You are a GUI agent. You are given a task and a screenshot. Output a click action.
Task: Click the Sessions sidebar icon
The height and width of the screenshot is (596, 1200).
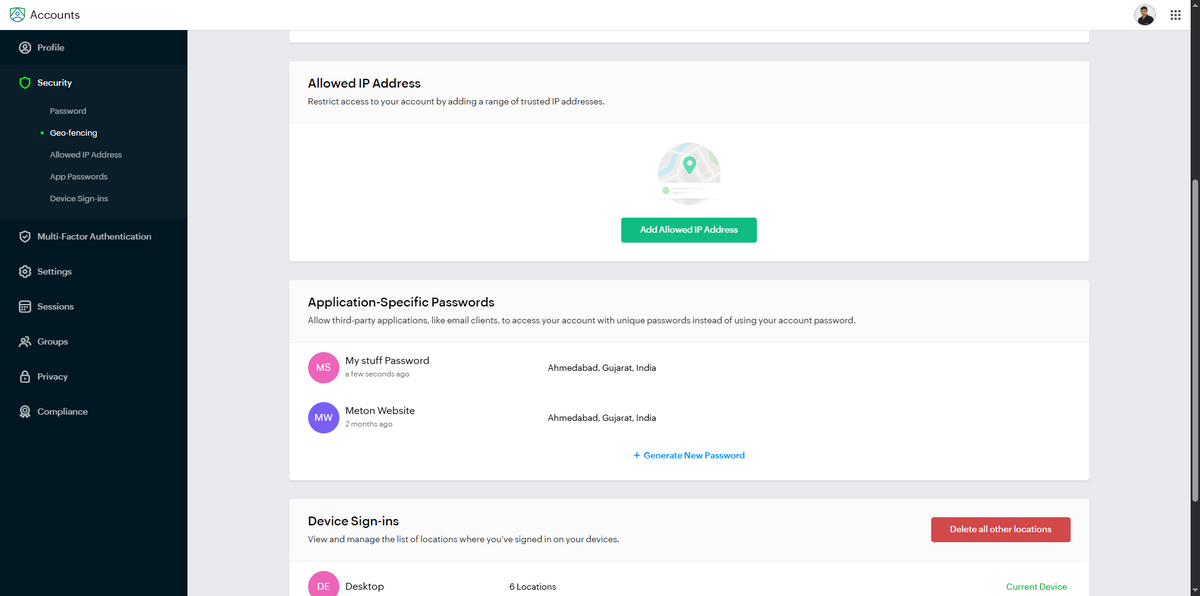pos(25,307)
